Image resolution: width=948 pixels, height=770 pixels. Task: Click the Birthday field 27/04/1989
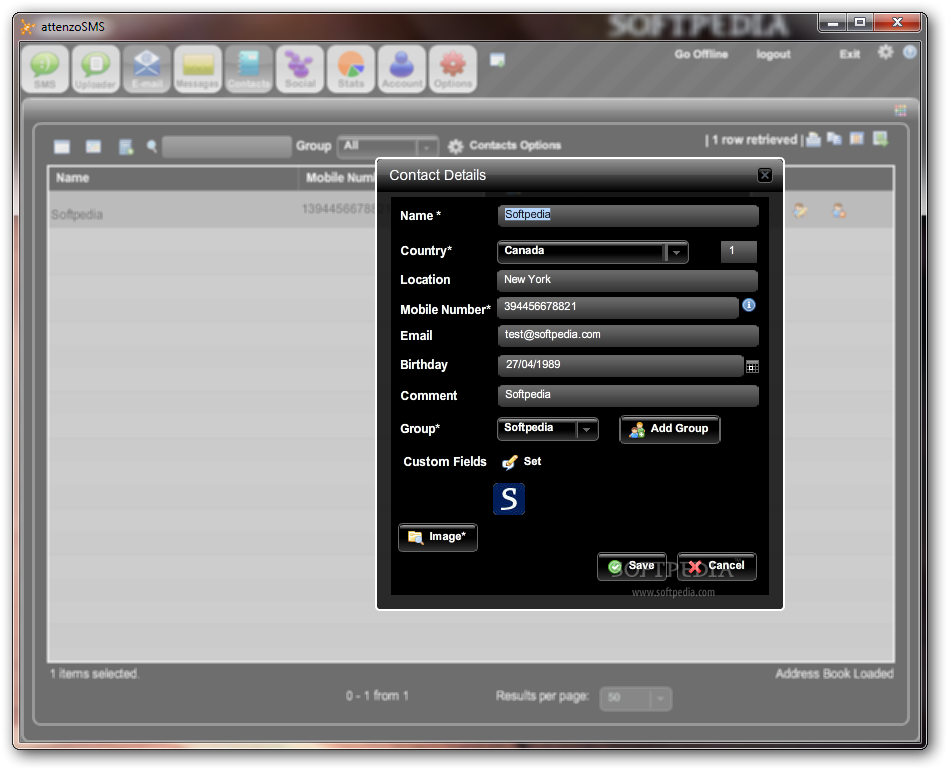click(621, 366)
